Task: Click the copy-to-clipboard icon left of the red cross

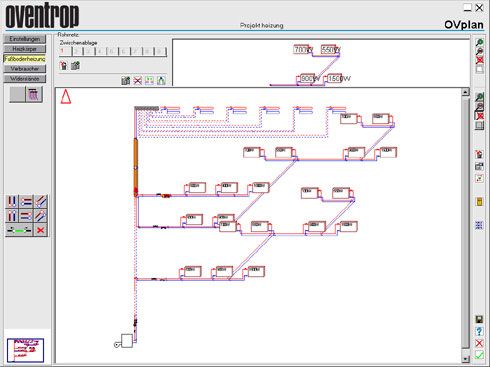Action: tap(125, 80)
